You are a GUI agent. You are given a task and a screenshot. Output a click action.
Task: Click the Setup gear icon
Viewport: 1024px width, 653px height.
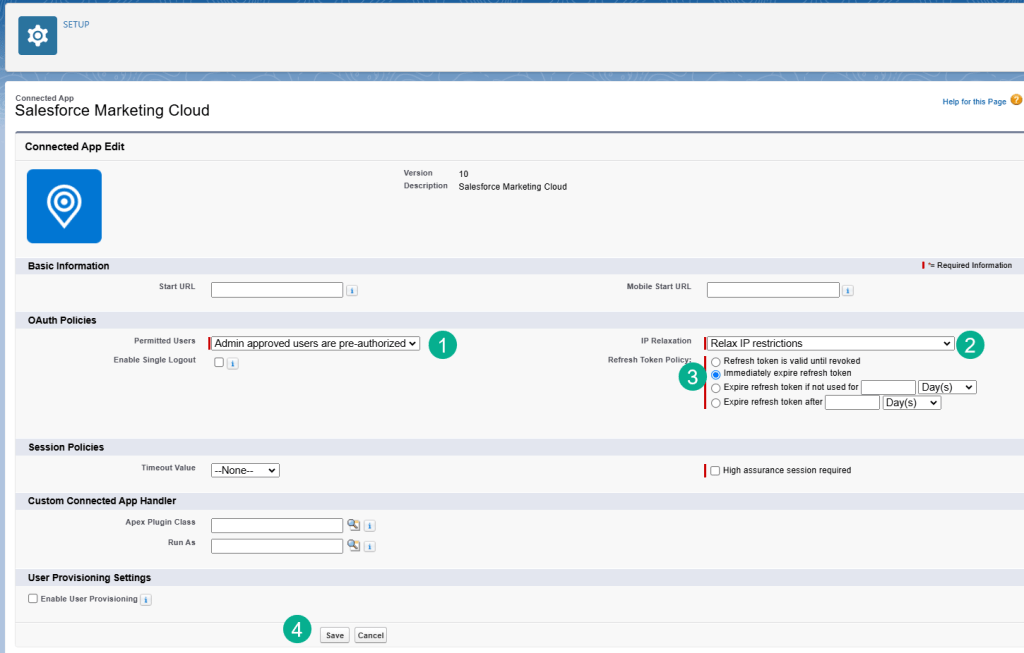pyautogui.click(x=37, y=36)
